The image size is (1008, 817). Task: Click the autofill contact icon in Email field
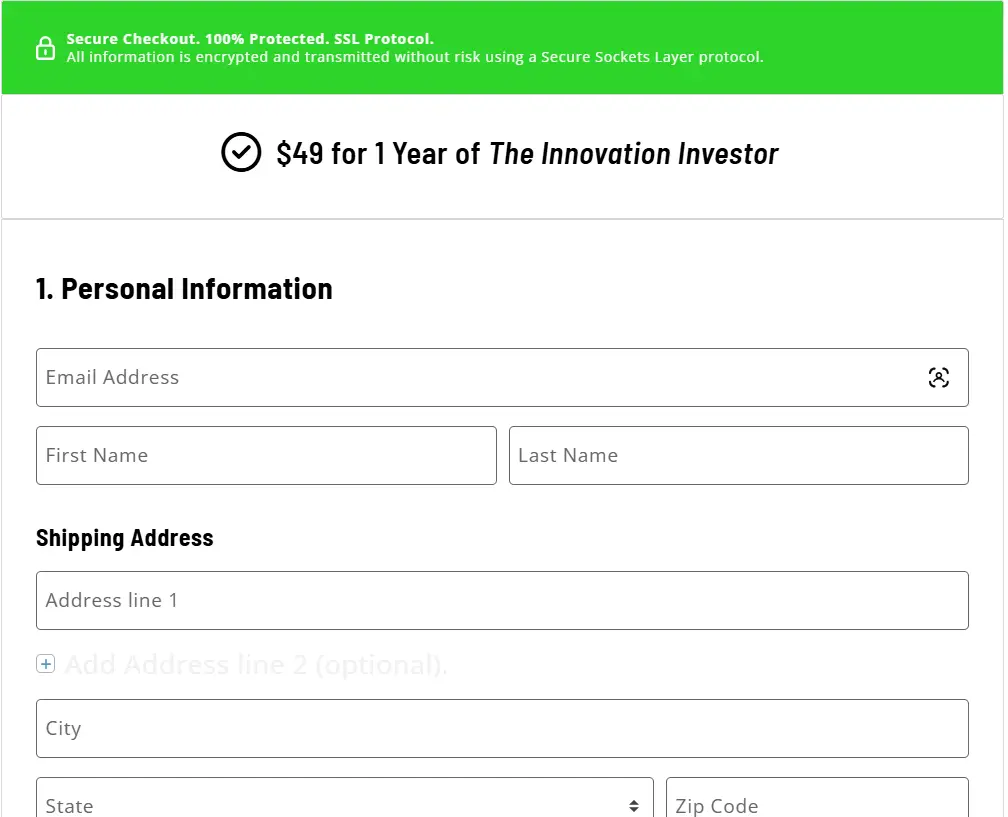(x=938, y=378)
